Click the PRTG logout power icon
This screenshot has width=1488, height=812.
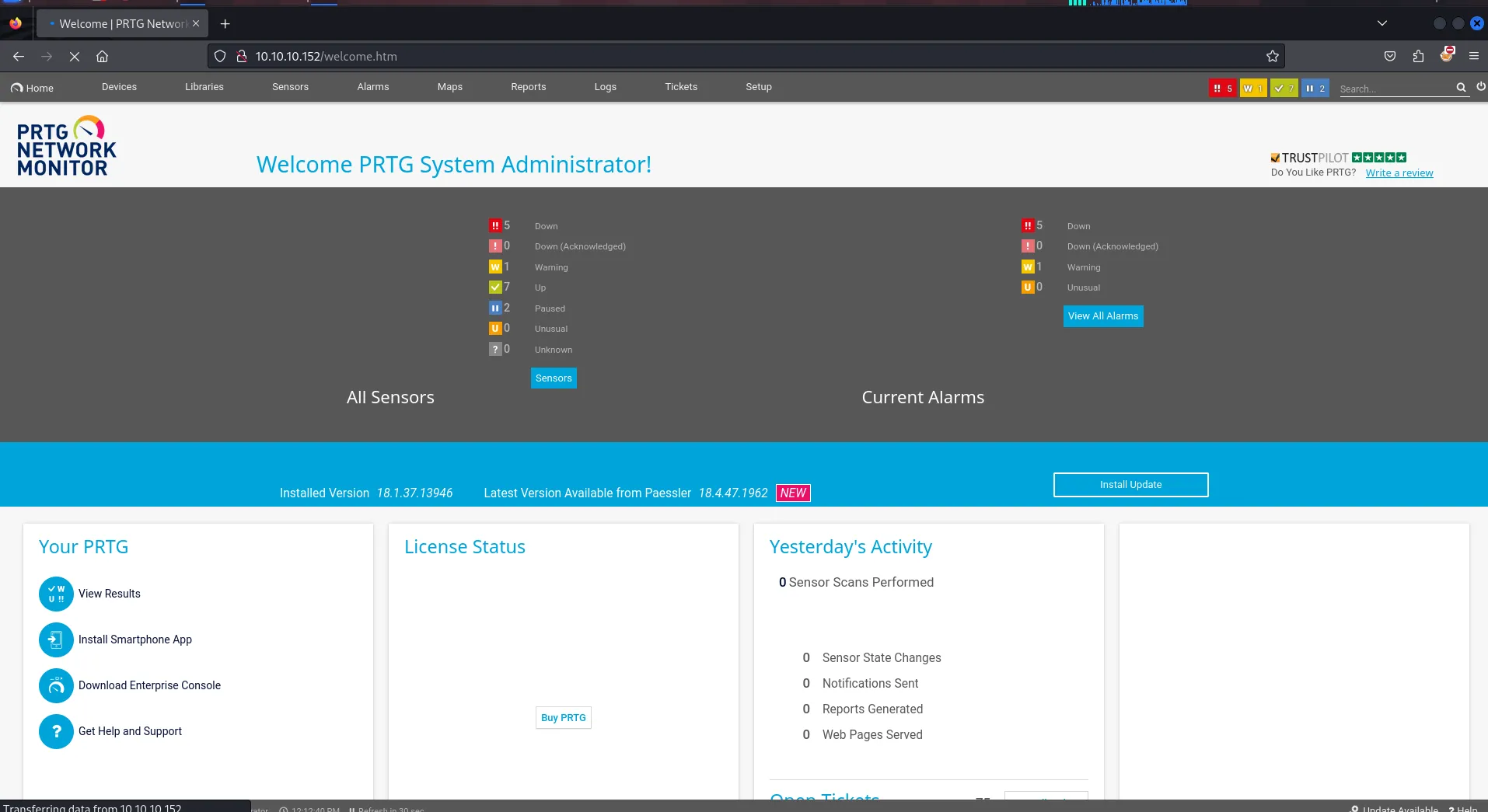click(1481, 87)
